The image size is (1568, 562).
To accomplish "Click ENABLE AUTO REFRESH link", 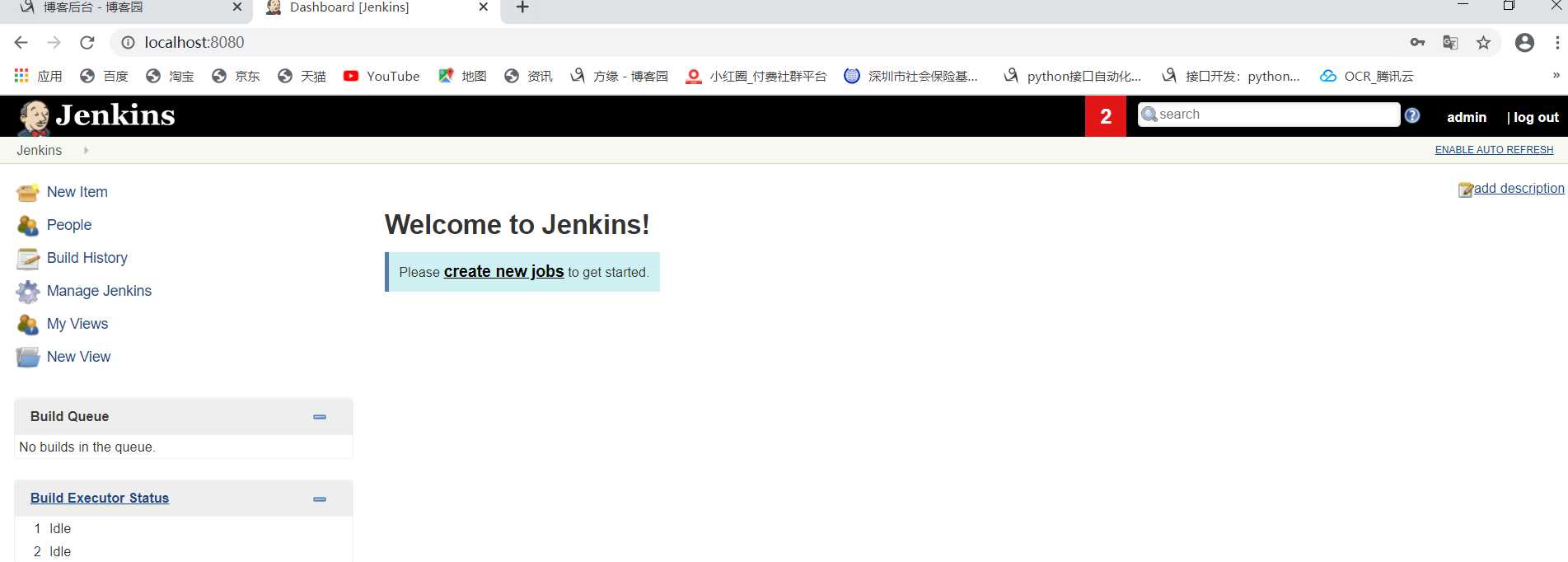I will pos(1494,150).
